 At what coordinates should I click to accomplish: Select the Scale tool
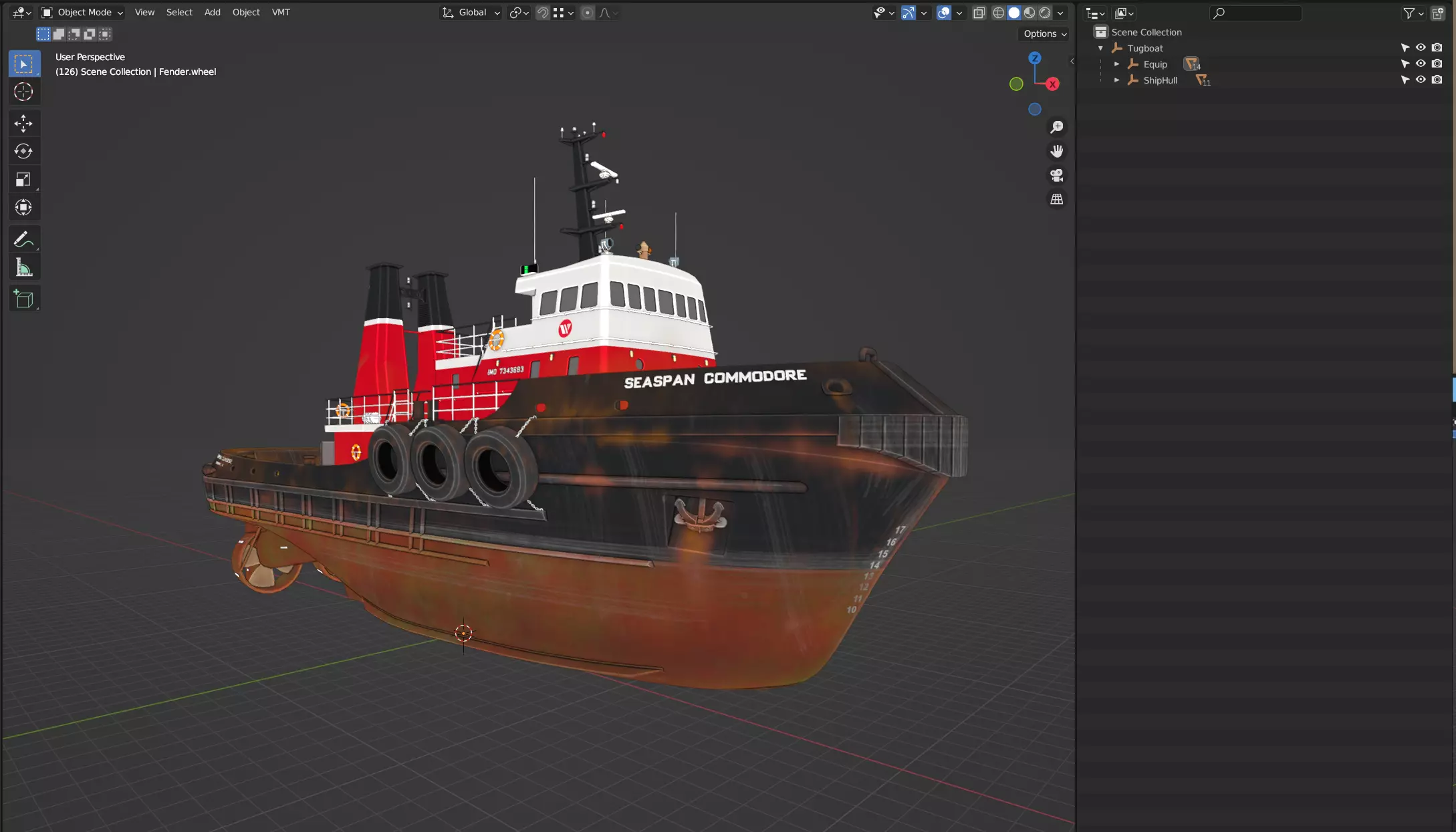point(24,179)
